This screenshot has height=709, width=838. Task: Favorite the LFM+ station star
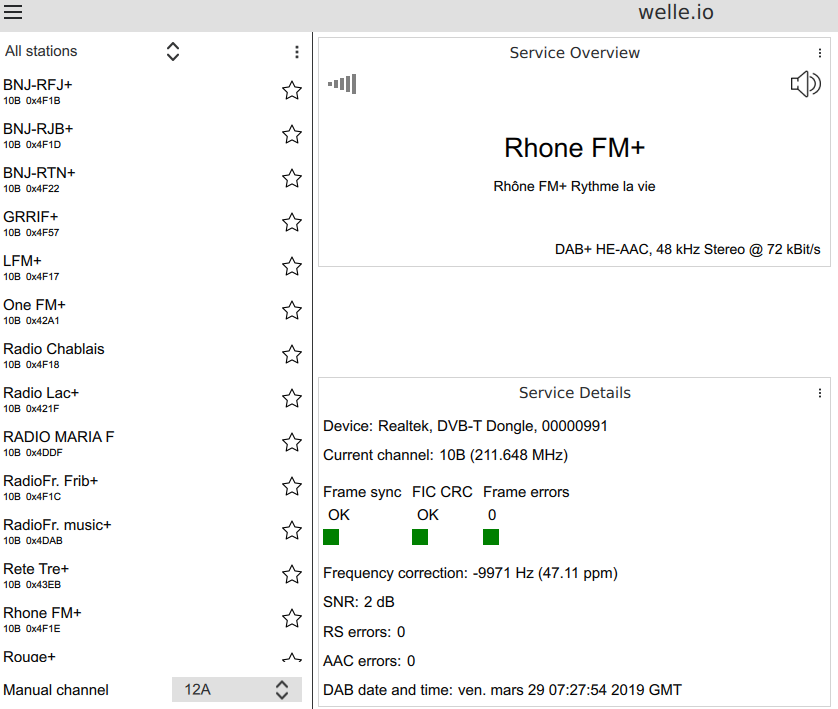pyautogui.click(x=292, y=267)
